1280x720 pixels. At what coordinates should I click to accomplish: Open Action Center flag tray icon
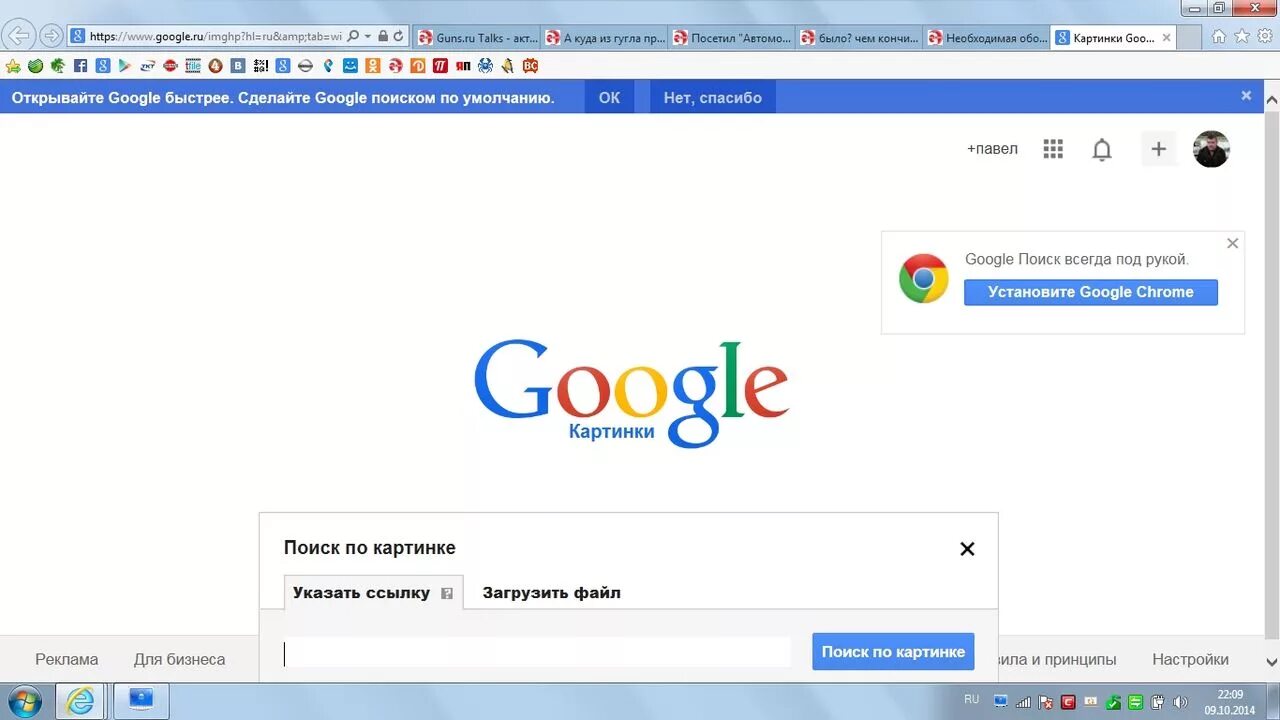[1045, 702]
